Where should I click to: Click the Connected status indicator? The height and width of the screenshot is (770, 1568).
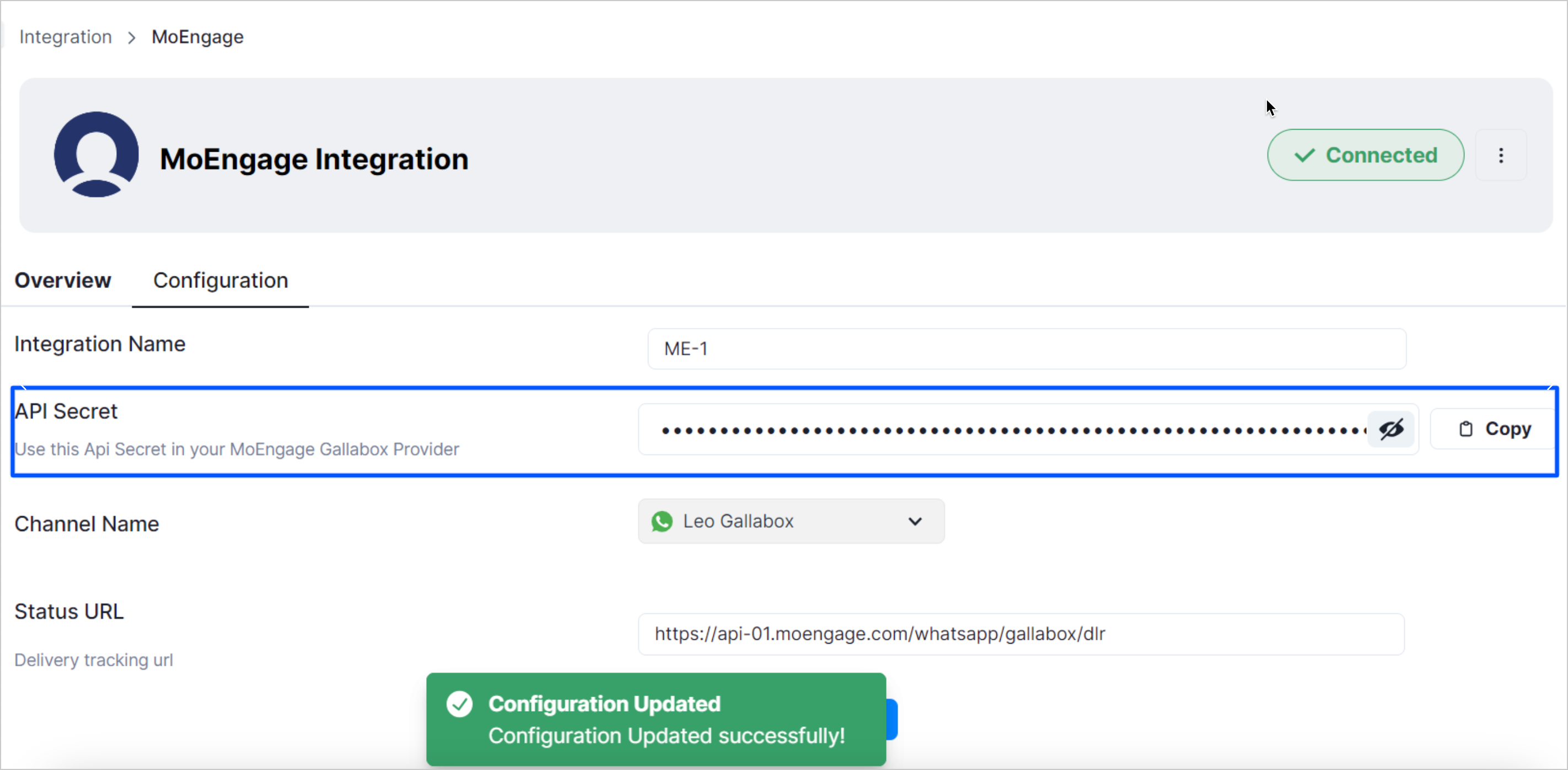(x=1366, y=156)
